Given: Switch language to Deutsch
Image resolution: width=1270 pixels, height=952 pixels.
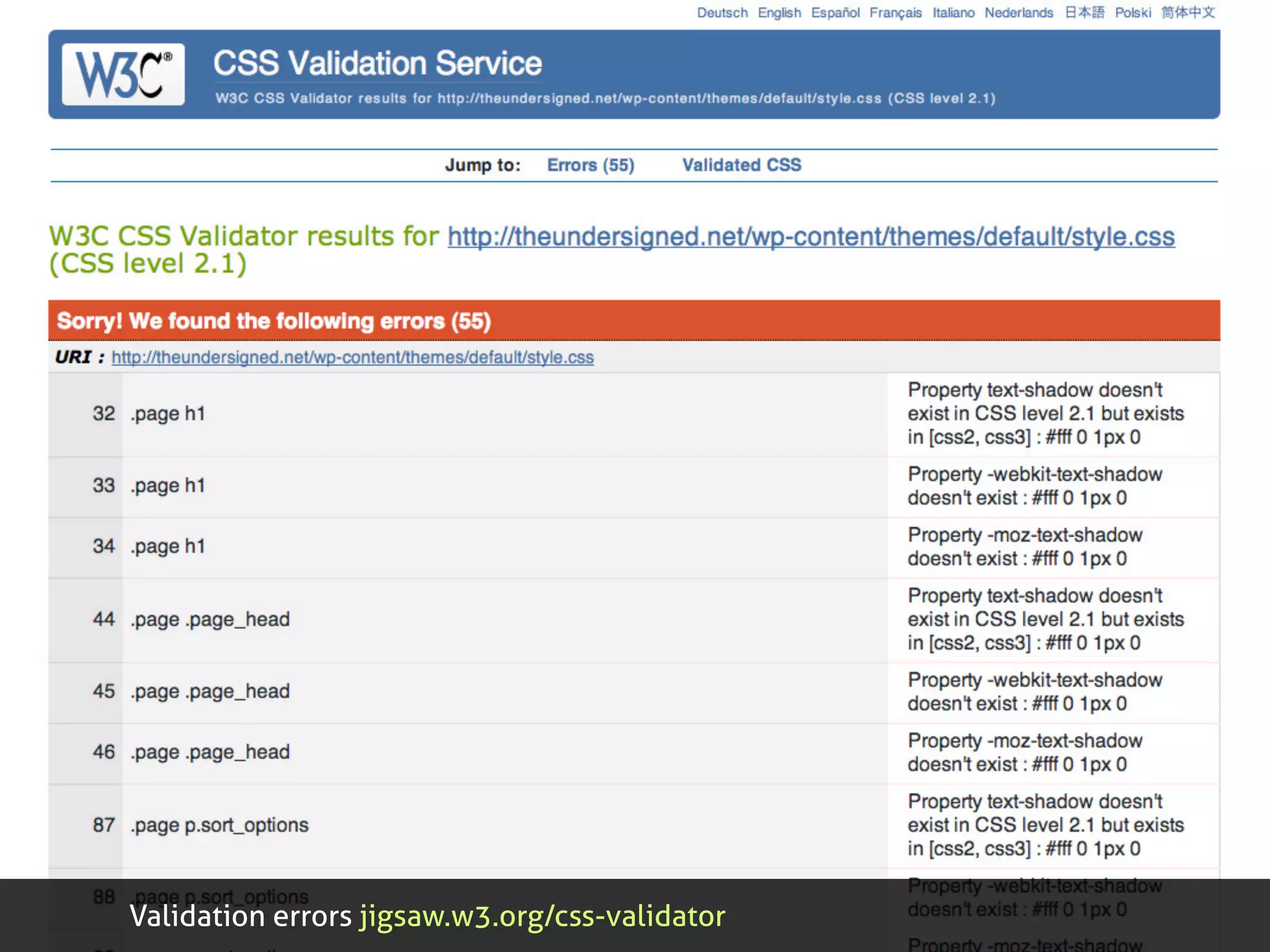Looking at the screenshot, I should 722,12.
